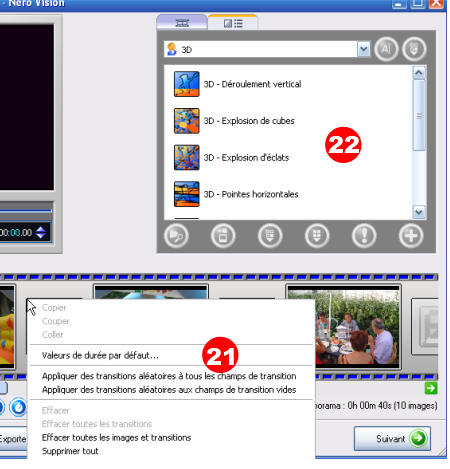
Task: Click the green arrow icon at filmstrip end
Action: tap(431, 388)
